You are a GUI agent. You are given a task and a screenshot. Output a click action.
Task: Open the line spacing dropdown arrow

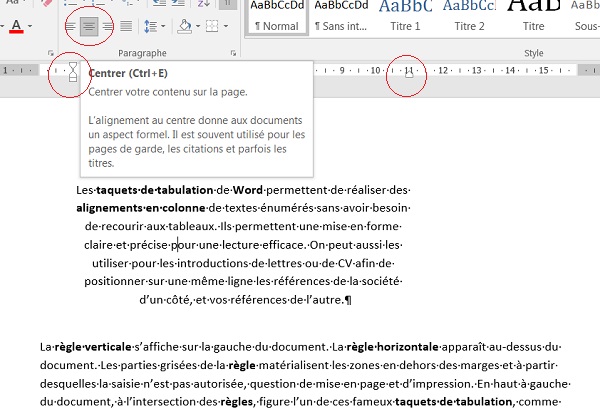pyautogui.click(x=163, y=26)
